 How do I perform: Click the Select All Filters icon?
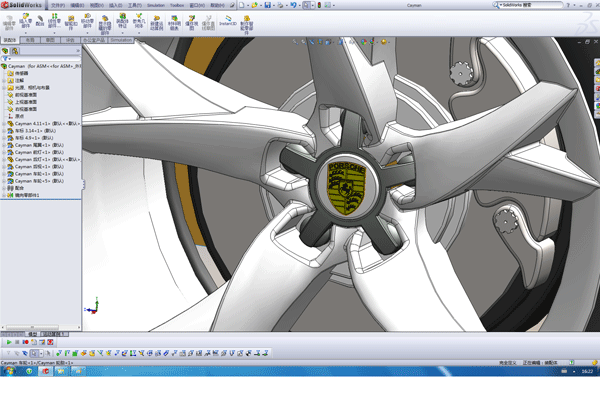[x=25, y=353]
